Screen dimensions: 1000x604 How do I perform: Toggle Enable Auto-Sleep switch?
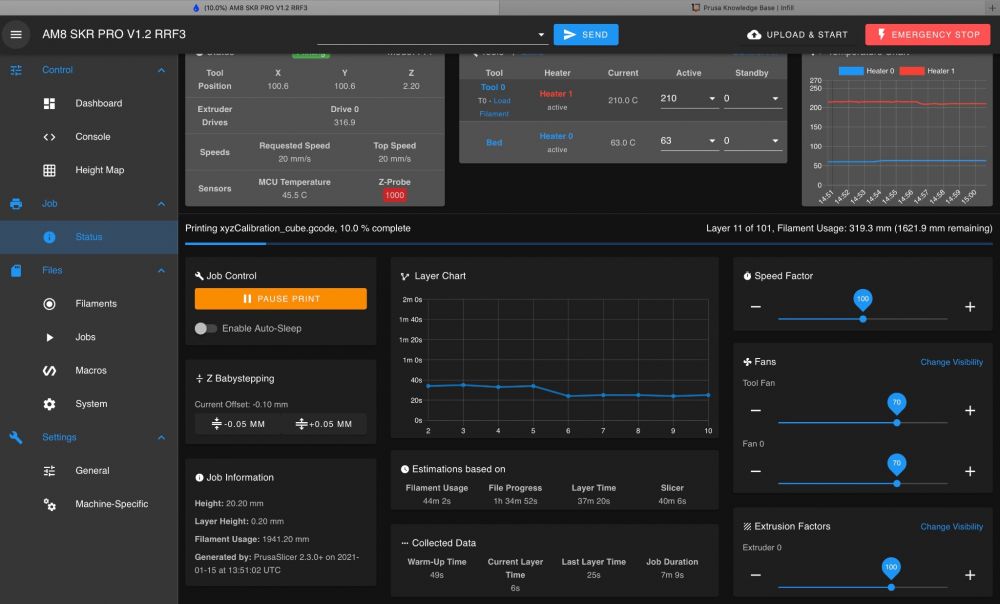(x=205, y=328)
